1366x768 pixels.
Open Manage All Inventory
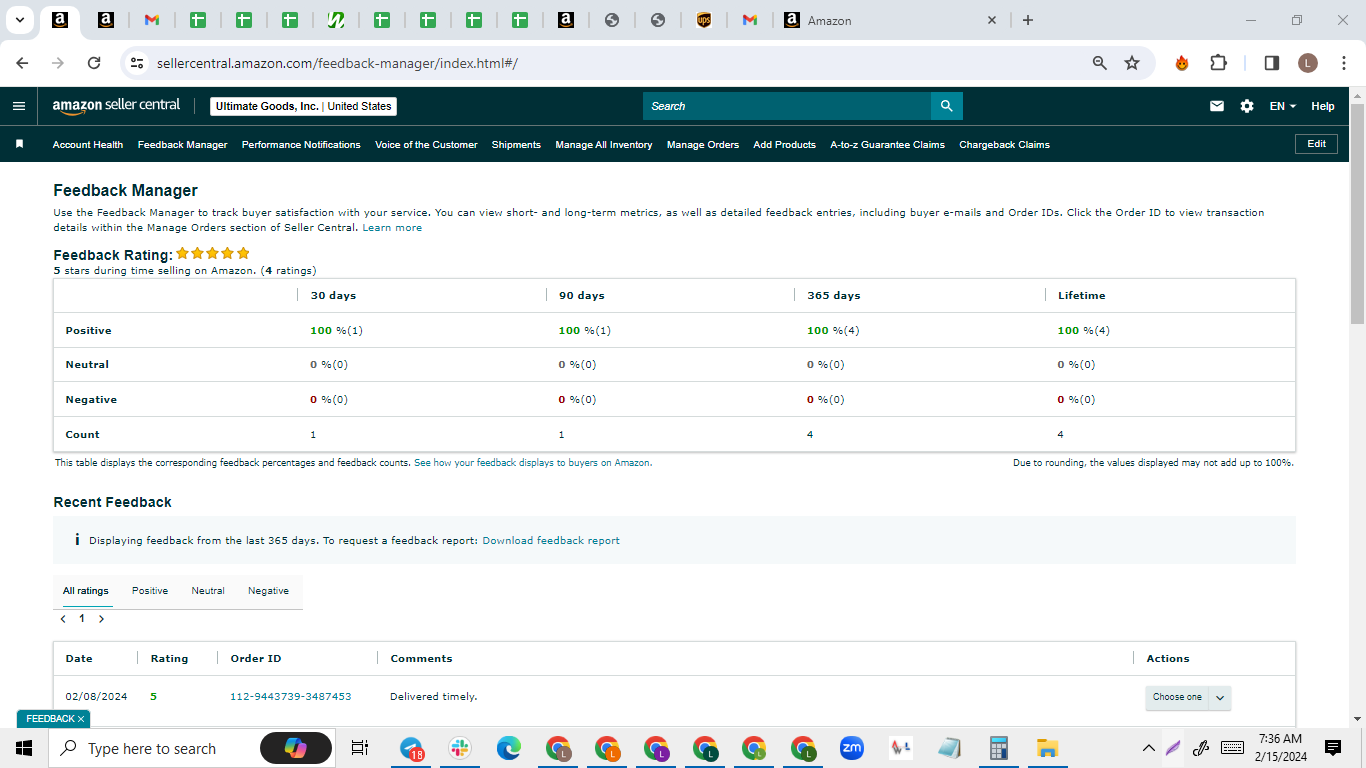coord(604,145)
